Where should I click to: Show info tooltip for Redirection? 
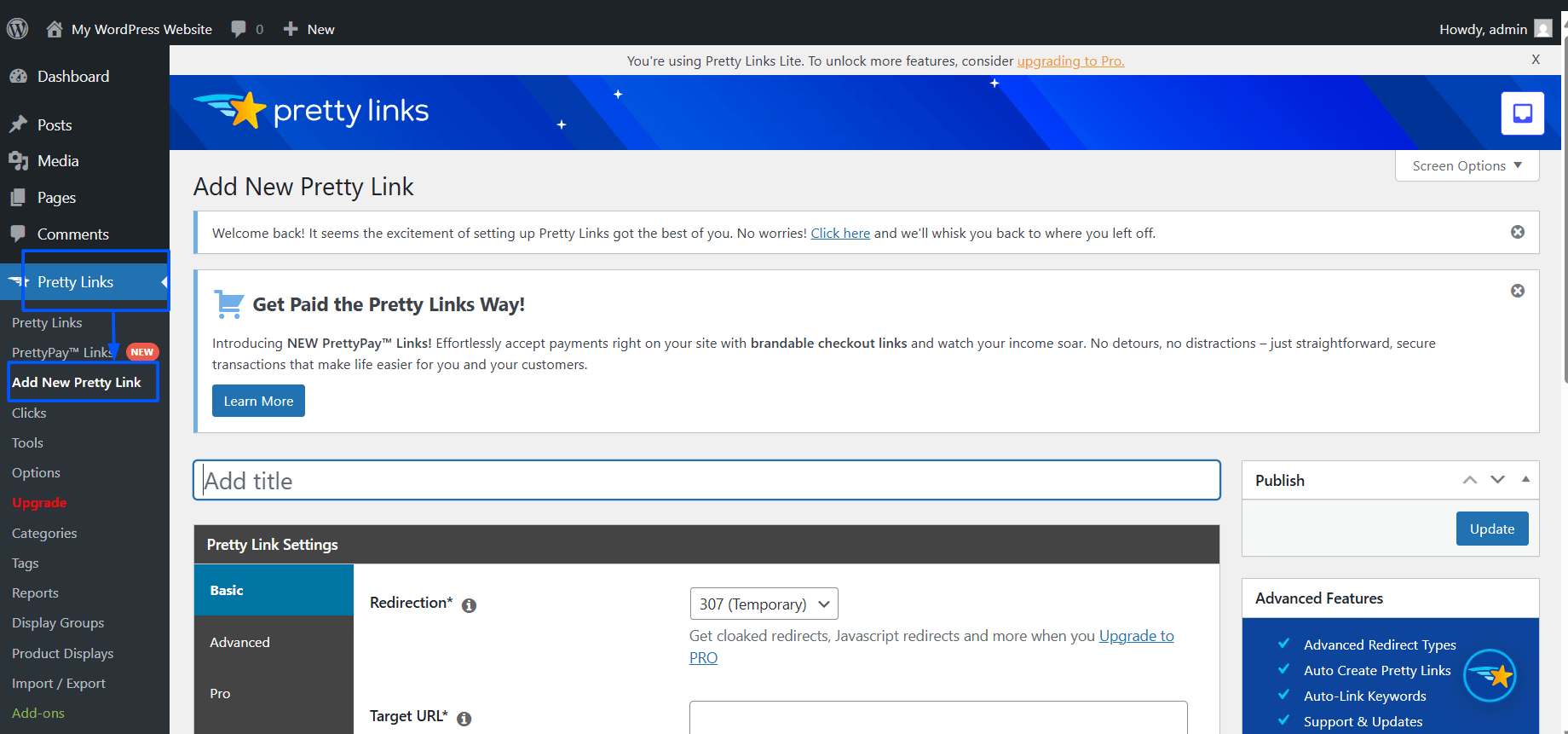click(x=469, y=605)
